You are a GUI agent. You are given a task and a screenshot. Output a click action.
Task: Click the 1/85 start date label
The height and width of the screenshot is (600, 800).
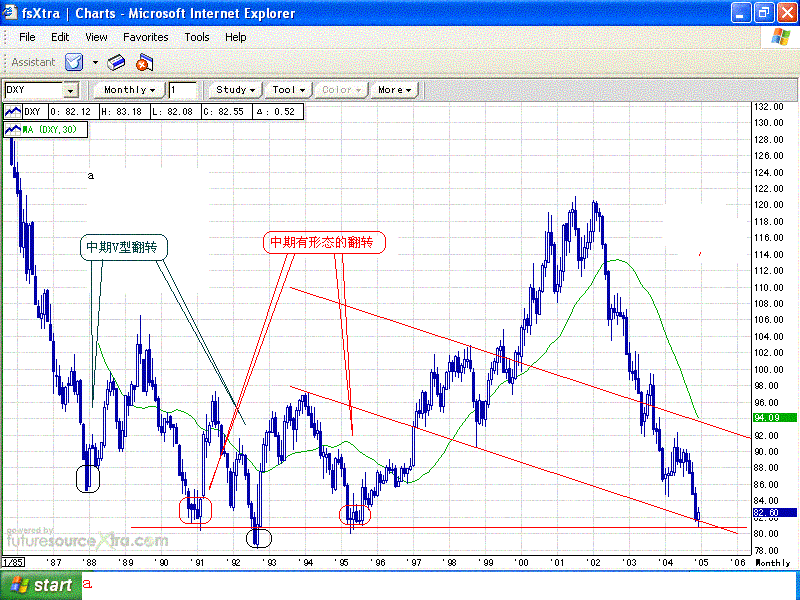[13, 563]
